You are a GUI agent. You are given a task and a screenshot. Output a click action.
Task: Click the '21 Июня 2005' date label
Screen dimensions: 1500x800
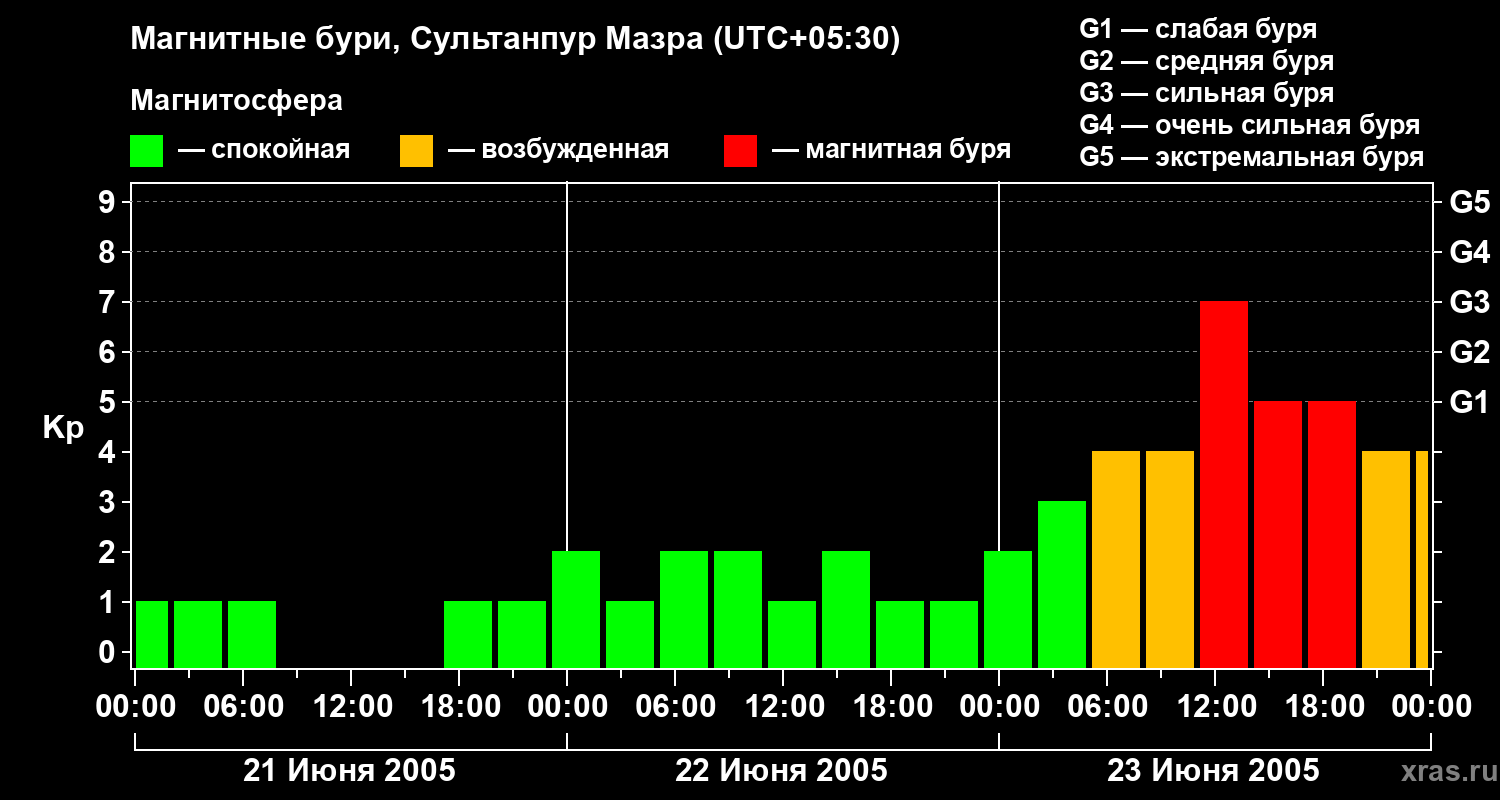350,771
